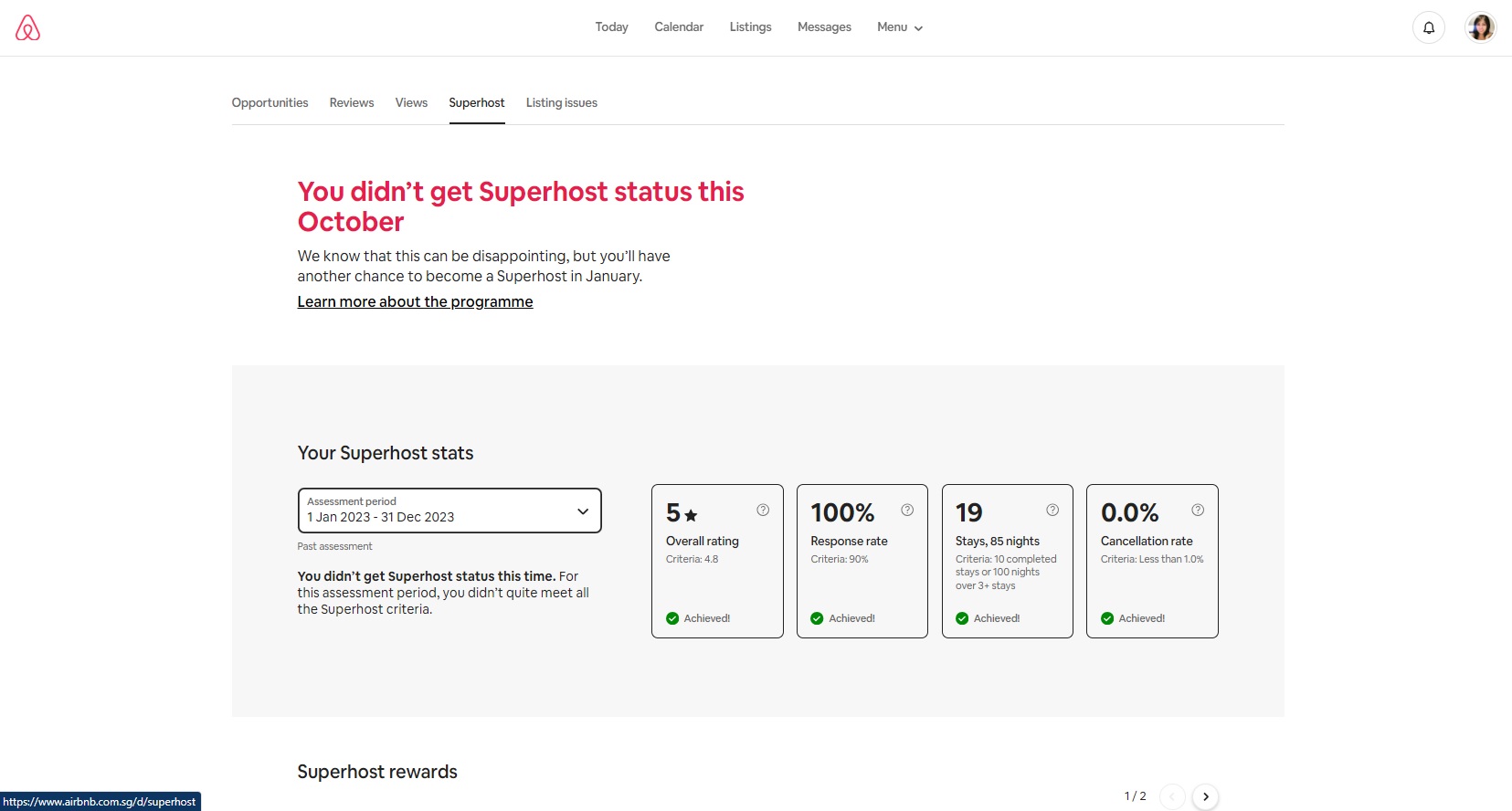Click the Airbnb logo icon
The image size is (1512, 811).
point(28,27)
